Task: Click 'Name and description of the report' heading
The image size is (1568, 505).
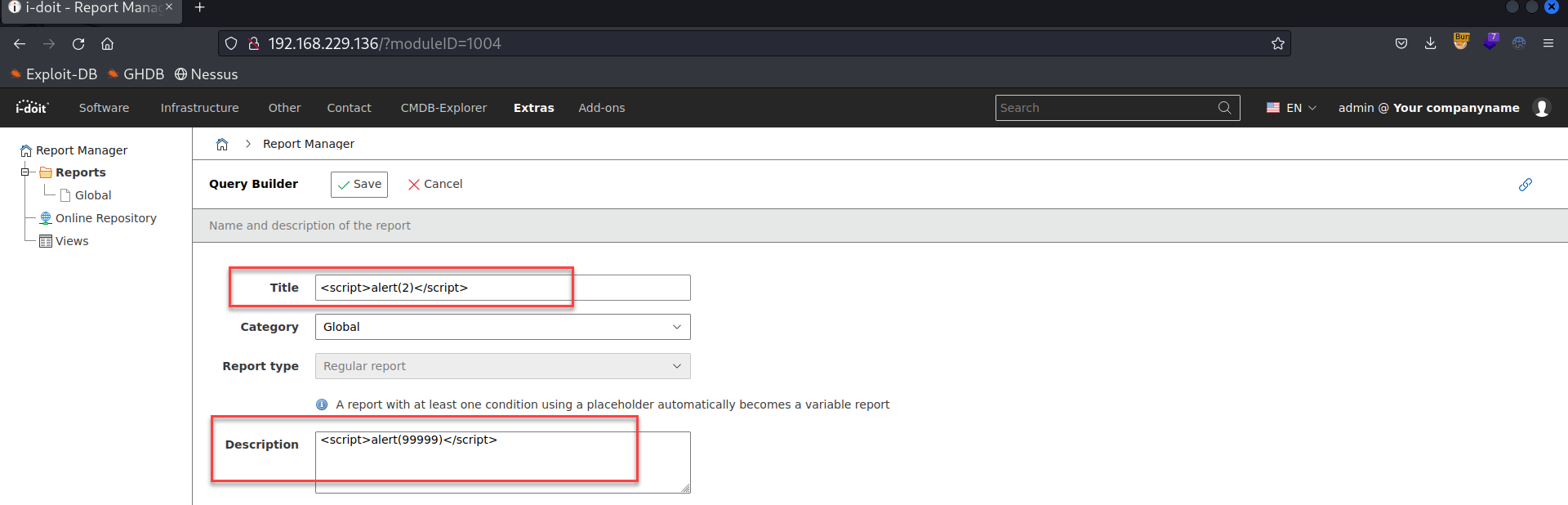Action: point(310,226)
